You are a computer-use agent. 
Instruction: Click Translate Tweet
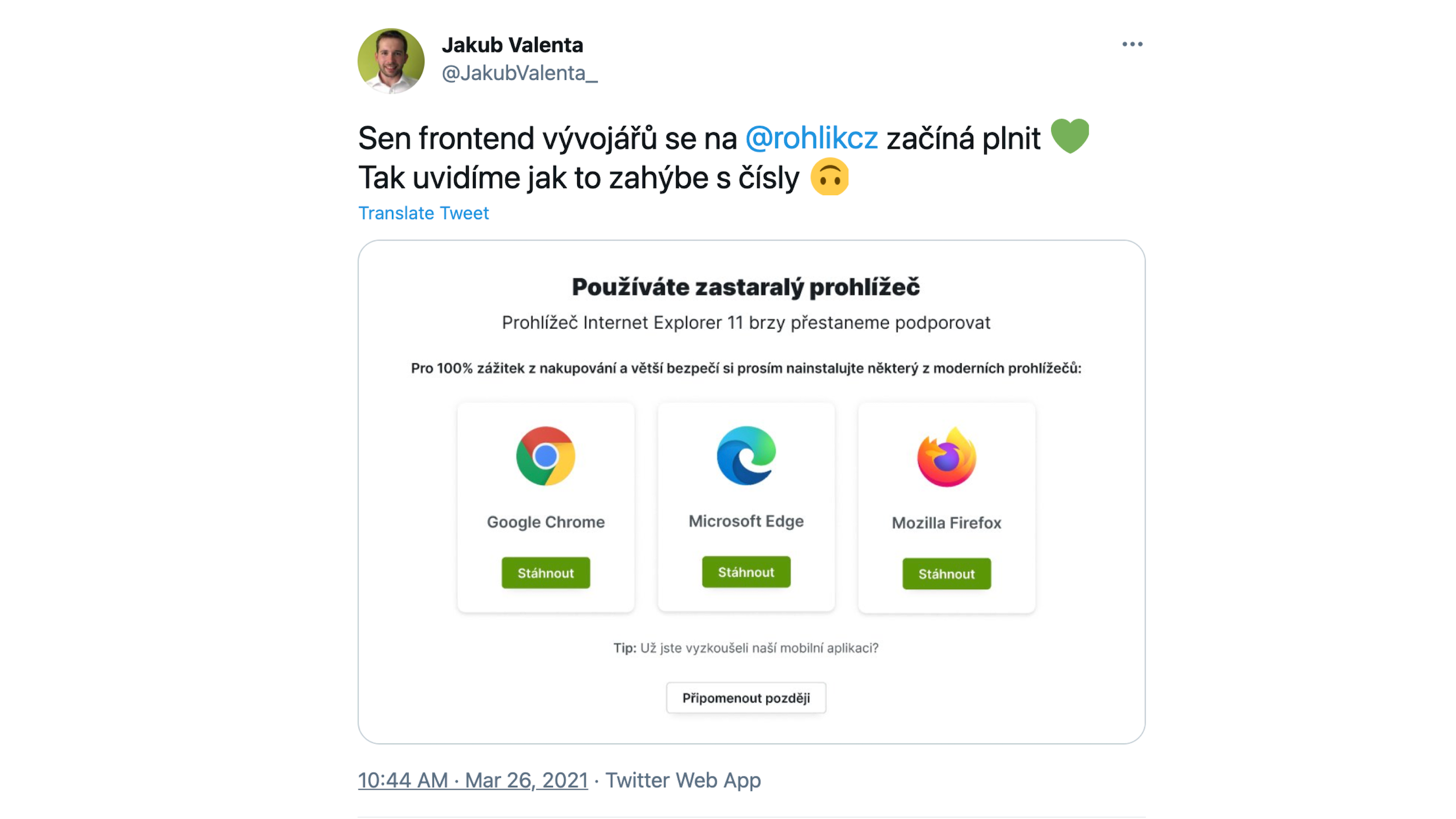[x=423, y=213]
